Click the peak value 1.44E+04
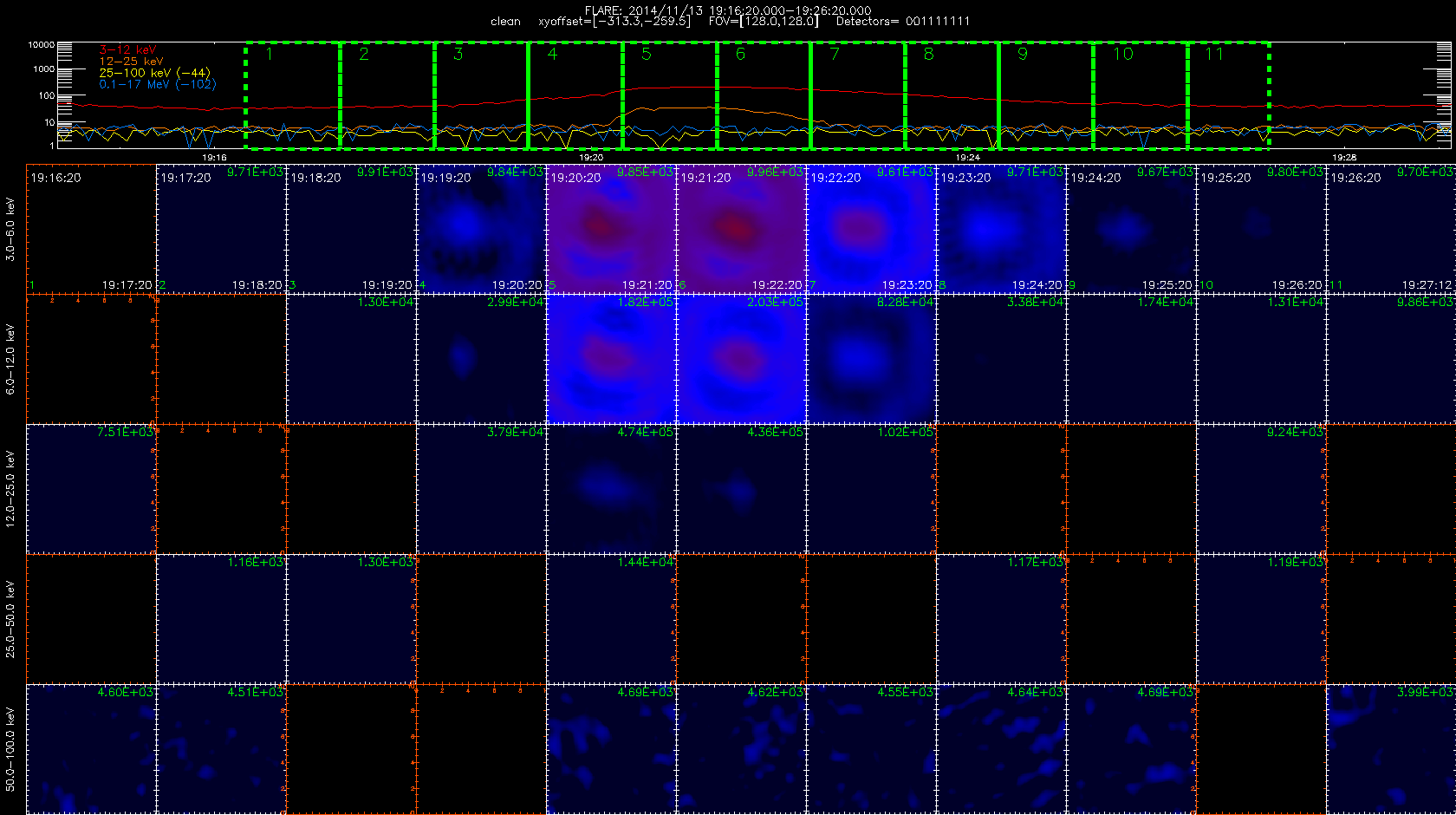 click(645, 563)
